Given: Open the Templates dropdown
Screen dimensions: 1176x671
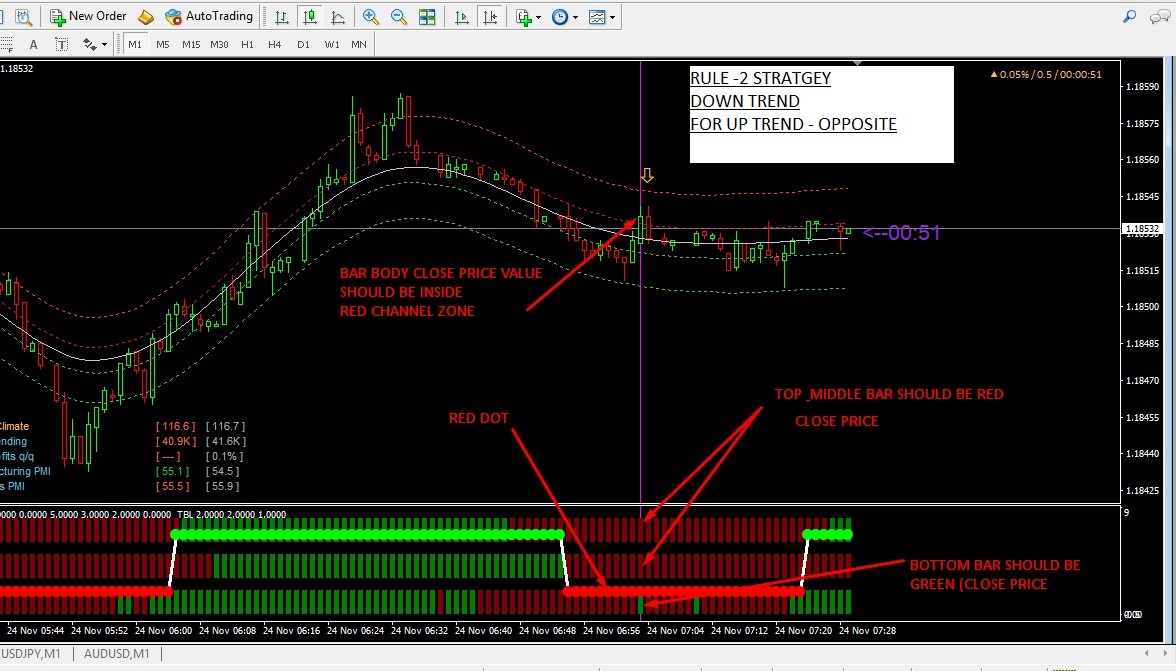Looking at the screenshot, I should coord(602,16).
